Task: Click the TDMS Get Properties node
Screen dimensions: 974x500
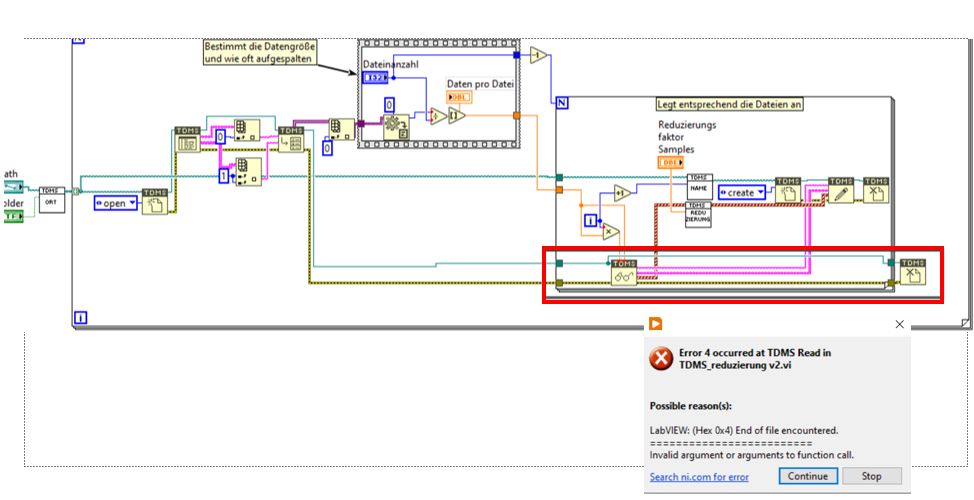Action: [291, 140]
